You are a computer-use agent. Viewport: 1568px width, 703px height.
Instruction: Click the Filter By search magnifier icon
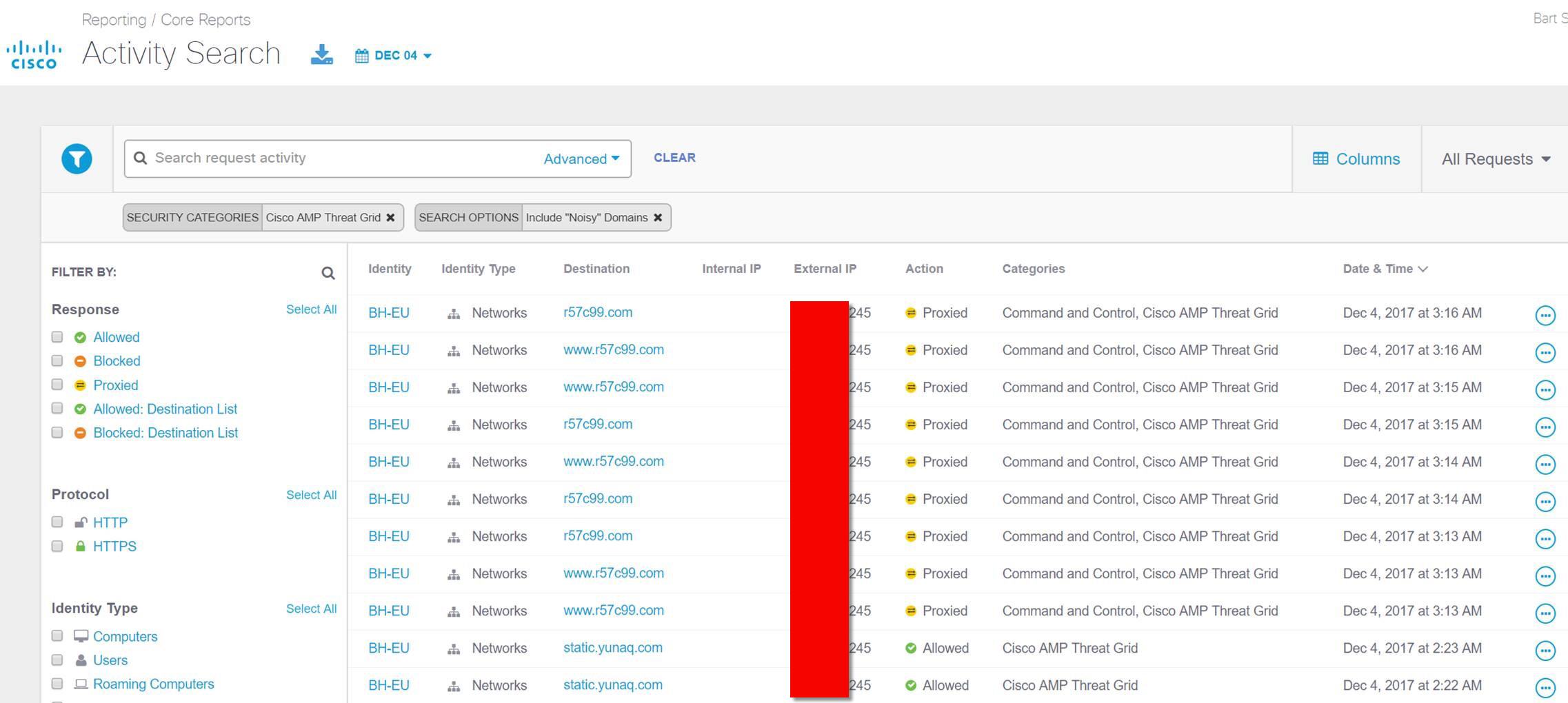click(x=328, y=274)
